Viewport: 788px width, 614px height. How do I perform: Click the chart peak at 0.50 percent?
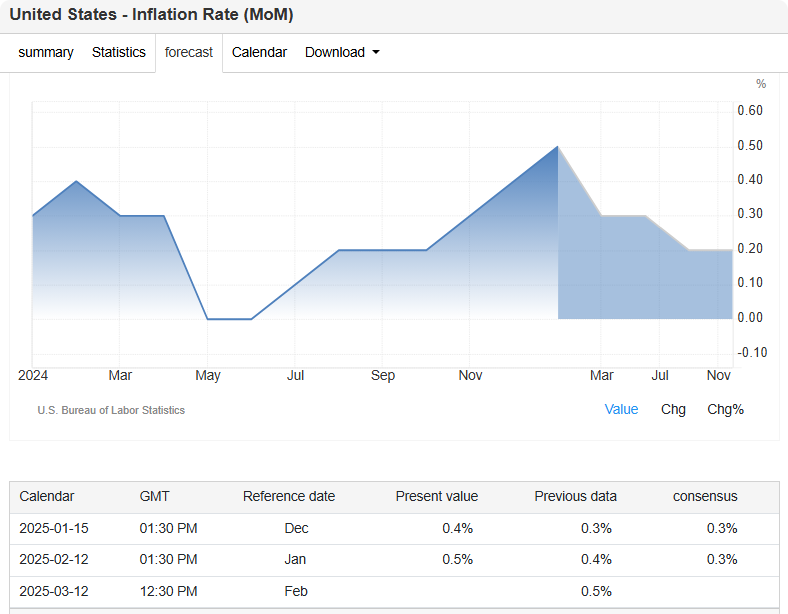pos(557,147)
